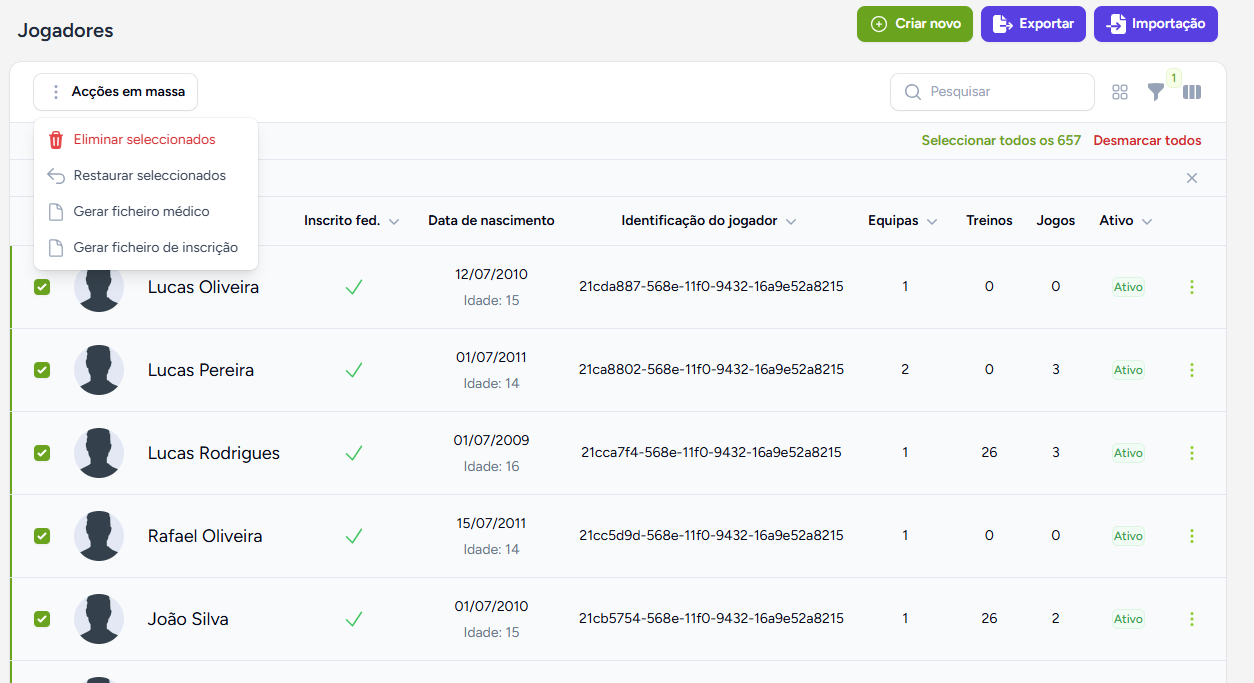Click Desmarcar todos link

coord(1148,141)
